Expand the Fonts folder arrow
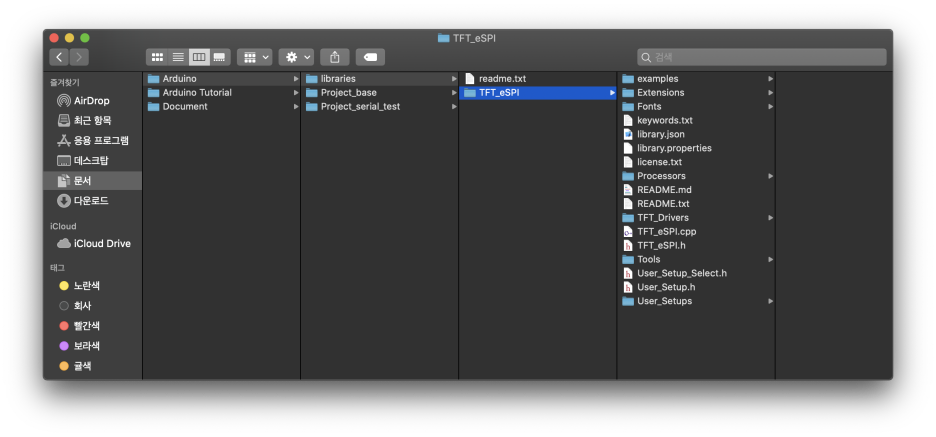Screen dimensions: 936x437 [x=771, y=106]
